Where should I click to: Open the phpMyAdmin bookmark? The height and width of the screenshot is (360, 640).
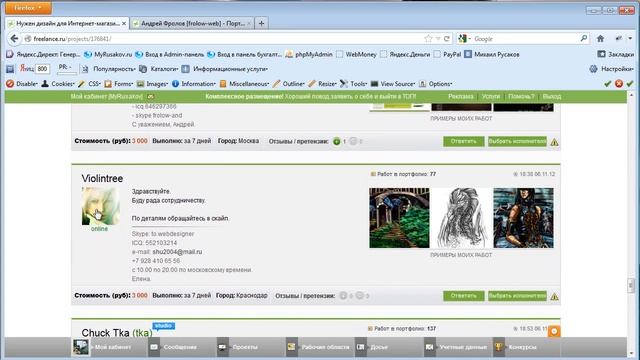(309, 54)
